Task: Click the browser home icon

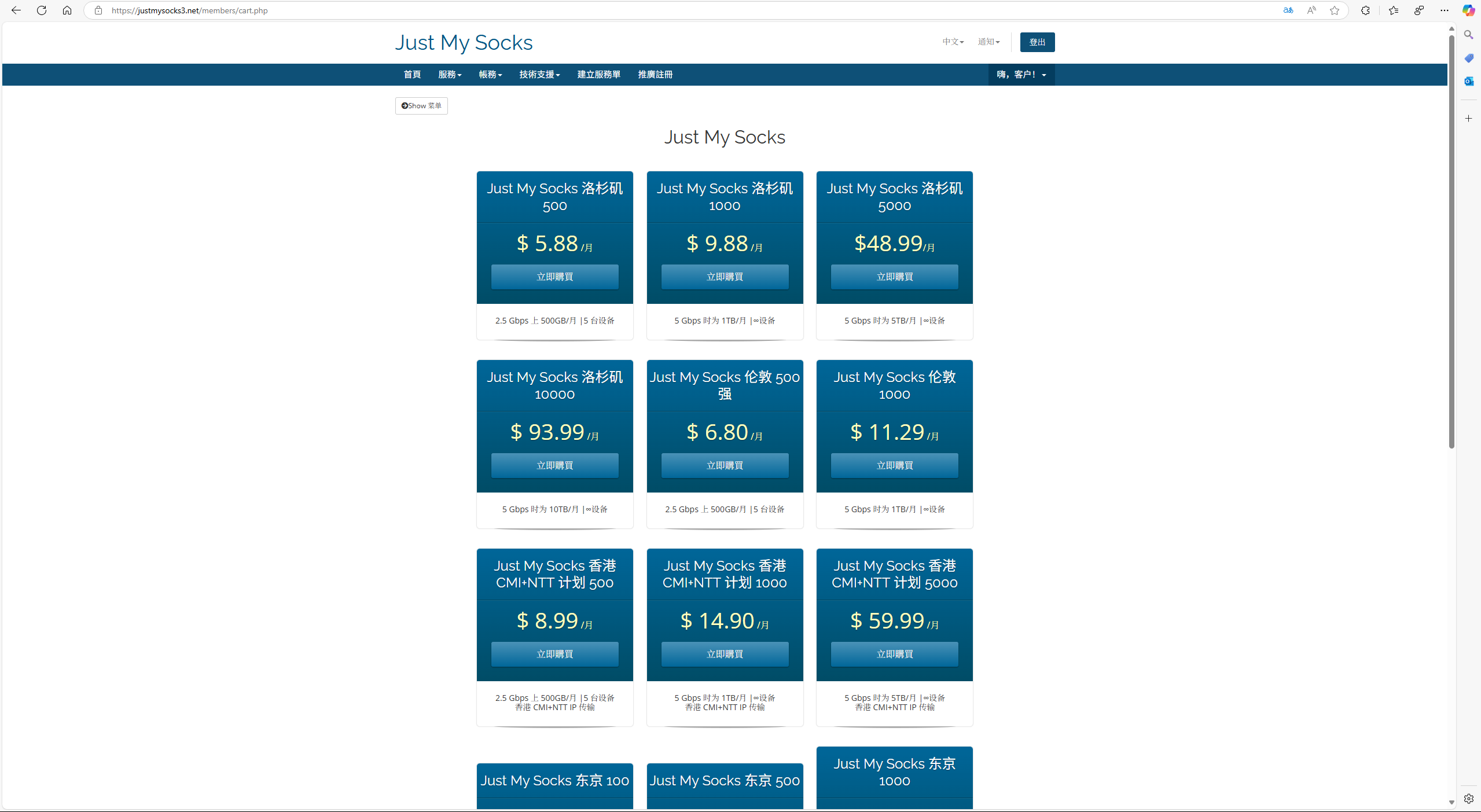Action: (x=67, y=10)
